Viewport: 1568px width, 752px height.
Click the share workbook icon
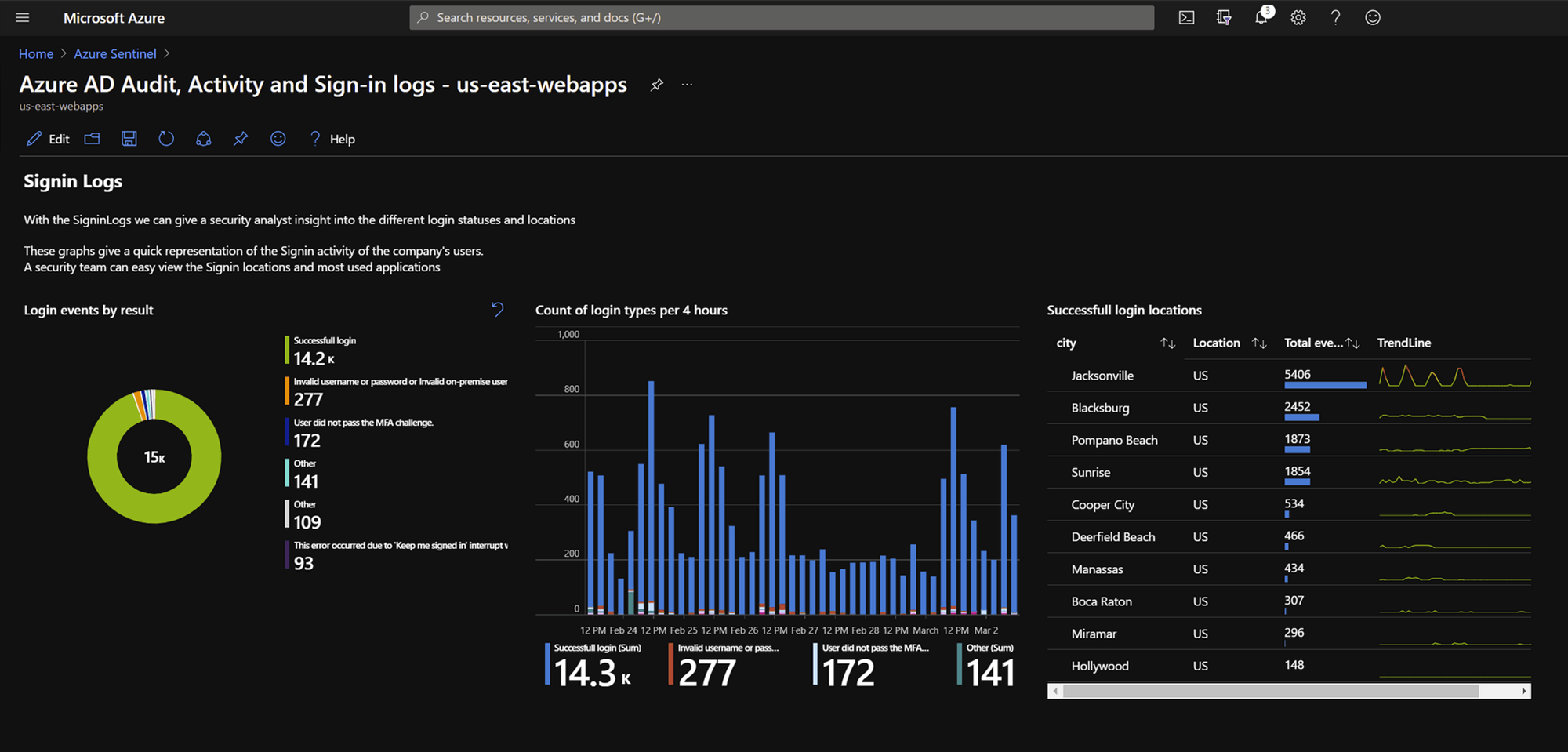pyautogui.click(x=204, y=139)
